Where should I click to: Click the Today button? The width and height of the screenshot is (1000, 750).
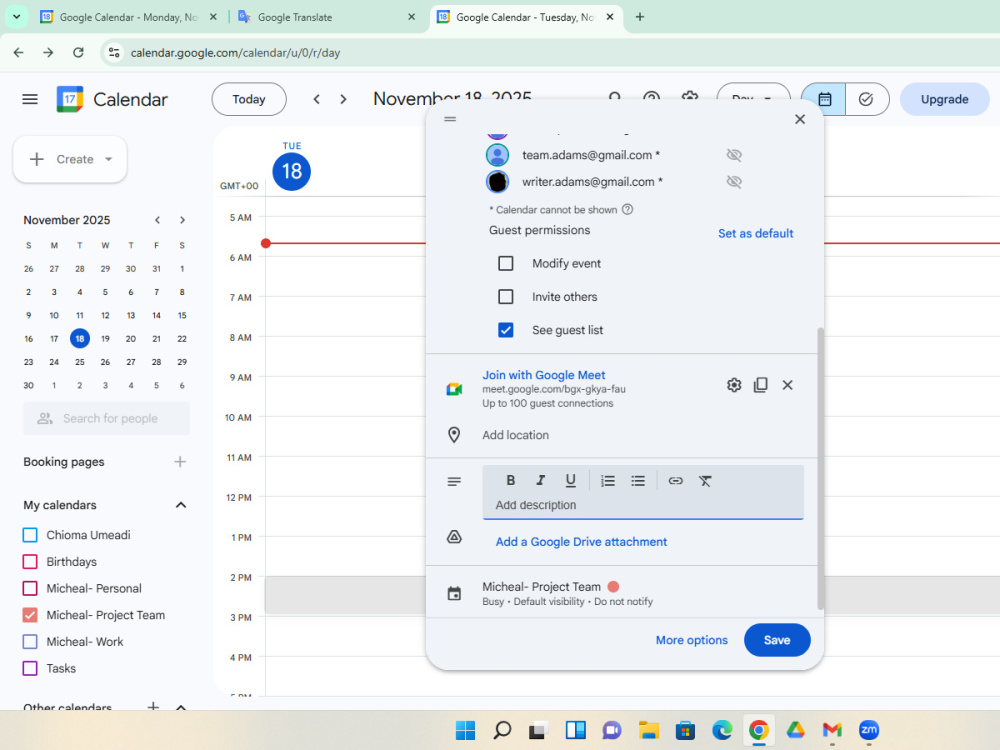pyautogui.click(x=249, y=99)
